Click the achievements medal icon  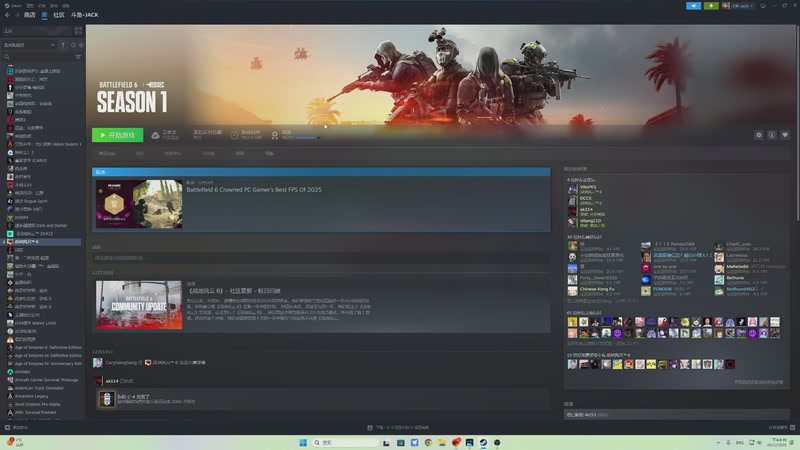point(275,135)
